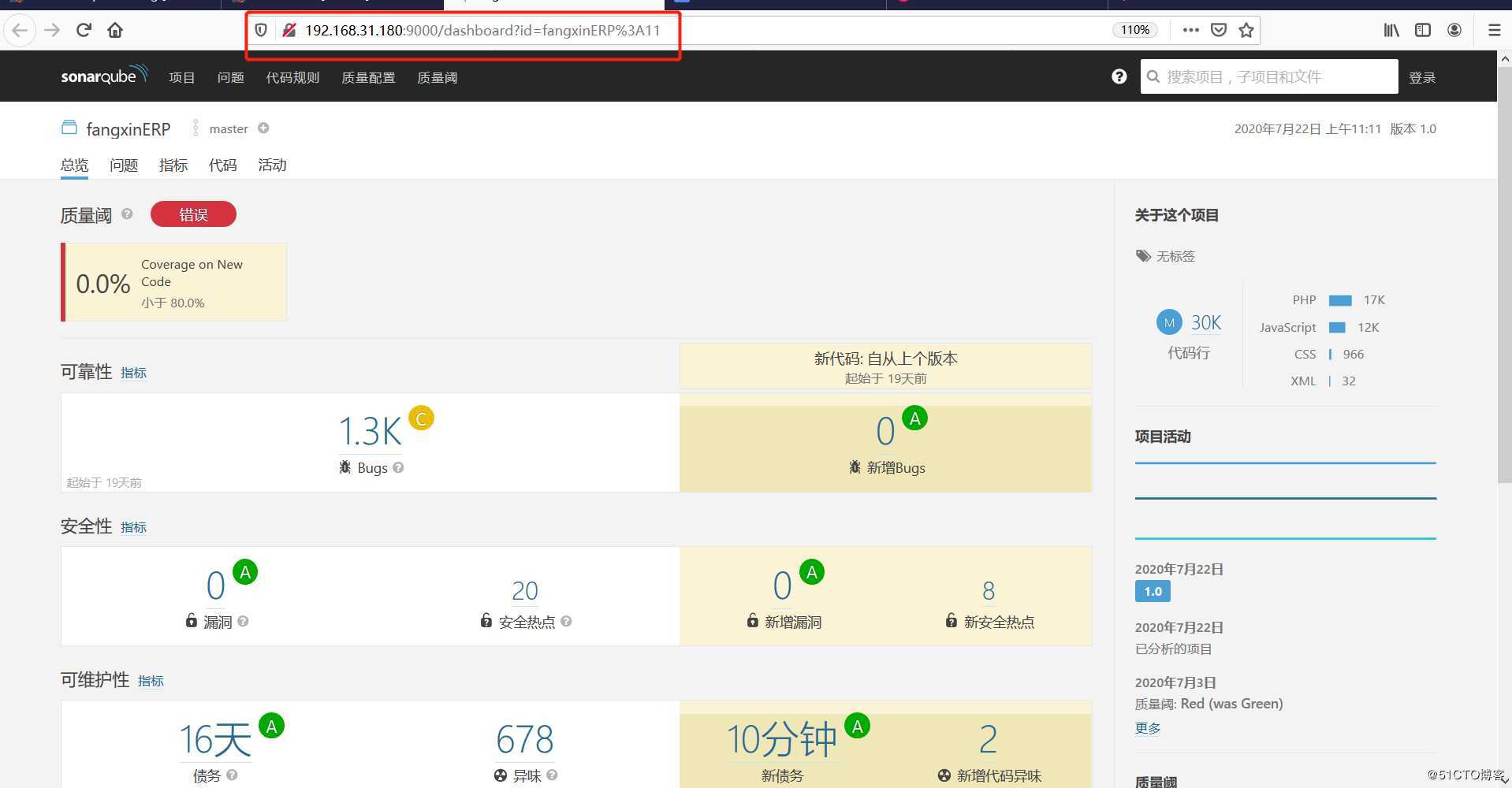Image resolution: width=1512 pixels, height=788 pixels.
Task: Click the SonarQube logo
Action: (x=104, y=76)
